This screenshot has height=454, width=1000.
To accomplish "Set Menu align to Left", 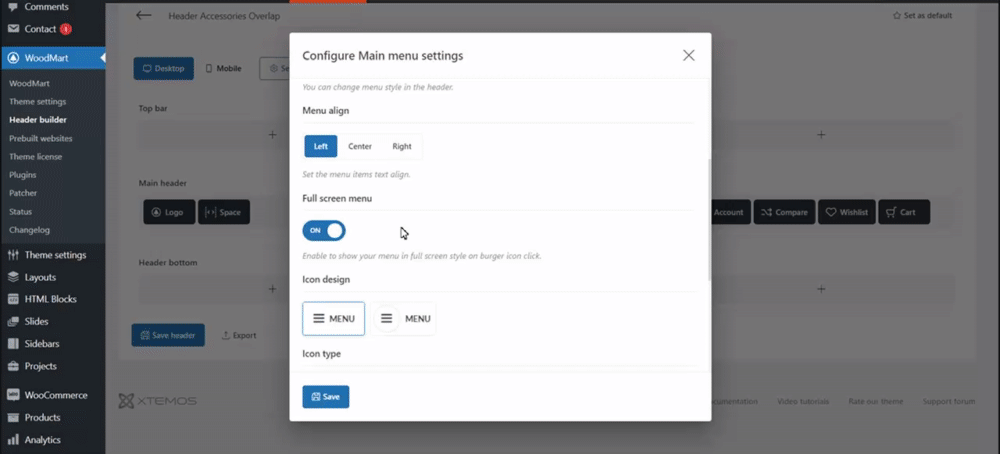I will click(x=321, y=146).
